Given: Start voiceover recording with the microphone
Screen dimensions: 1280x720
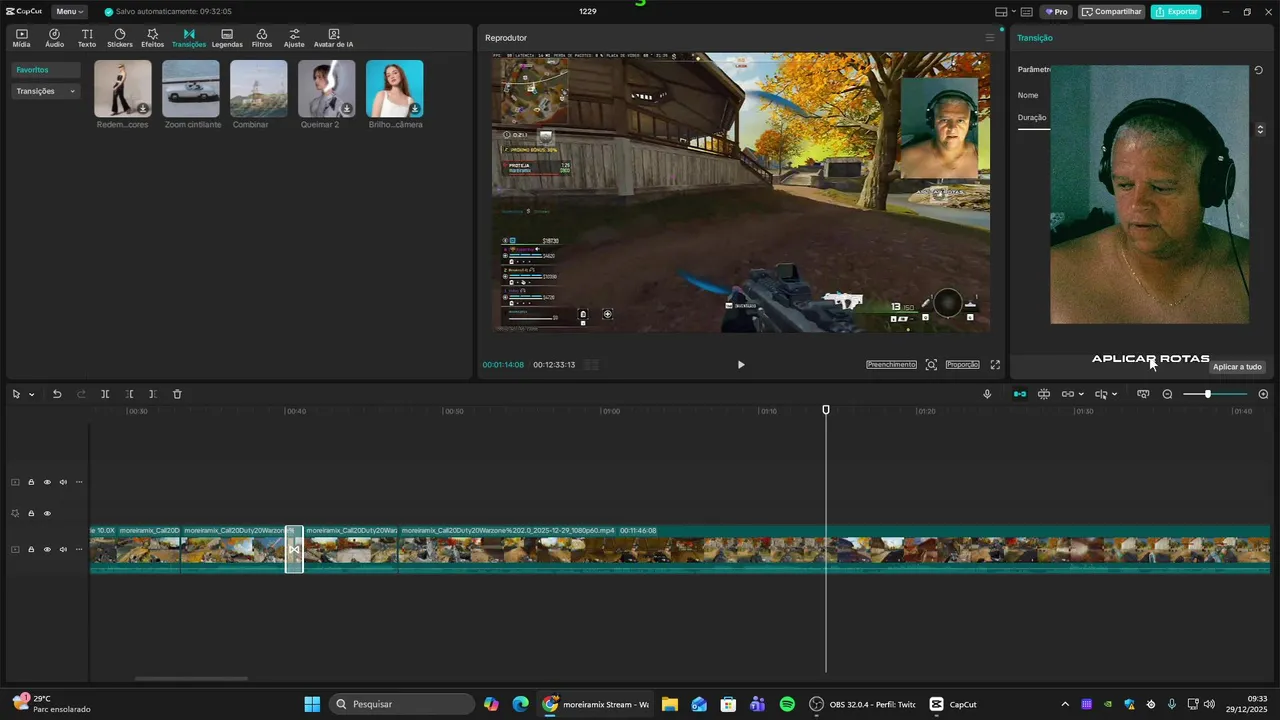Looking at the screenshot, I should click(x=987, y=394).
